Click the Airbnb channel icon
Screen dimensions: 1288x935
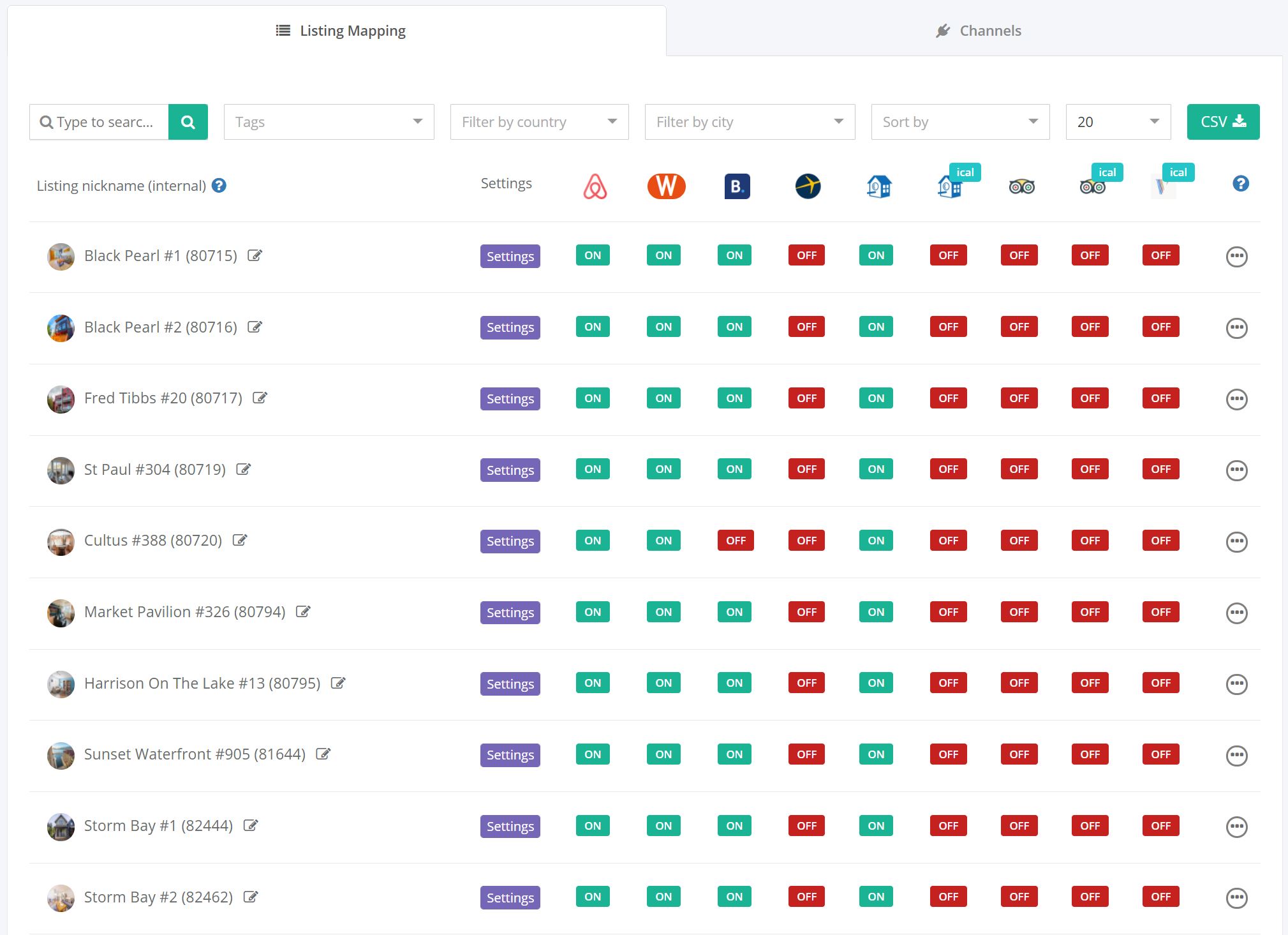click(595, 186)
